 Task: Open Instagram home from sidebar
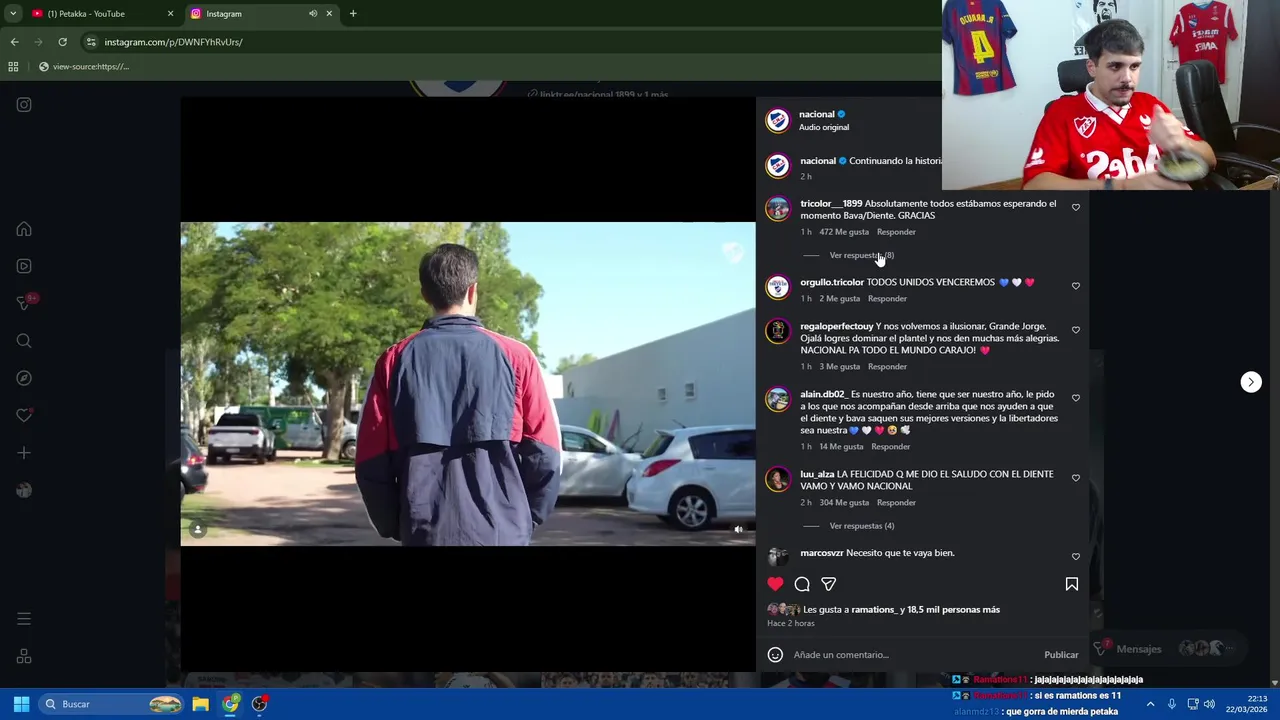pyautogui.click(x=24, y=229)
